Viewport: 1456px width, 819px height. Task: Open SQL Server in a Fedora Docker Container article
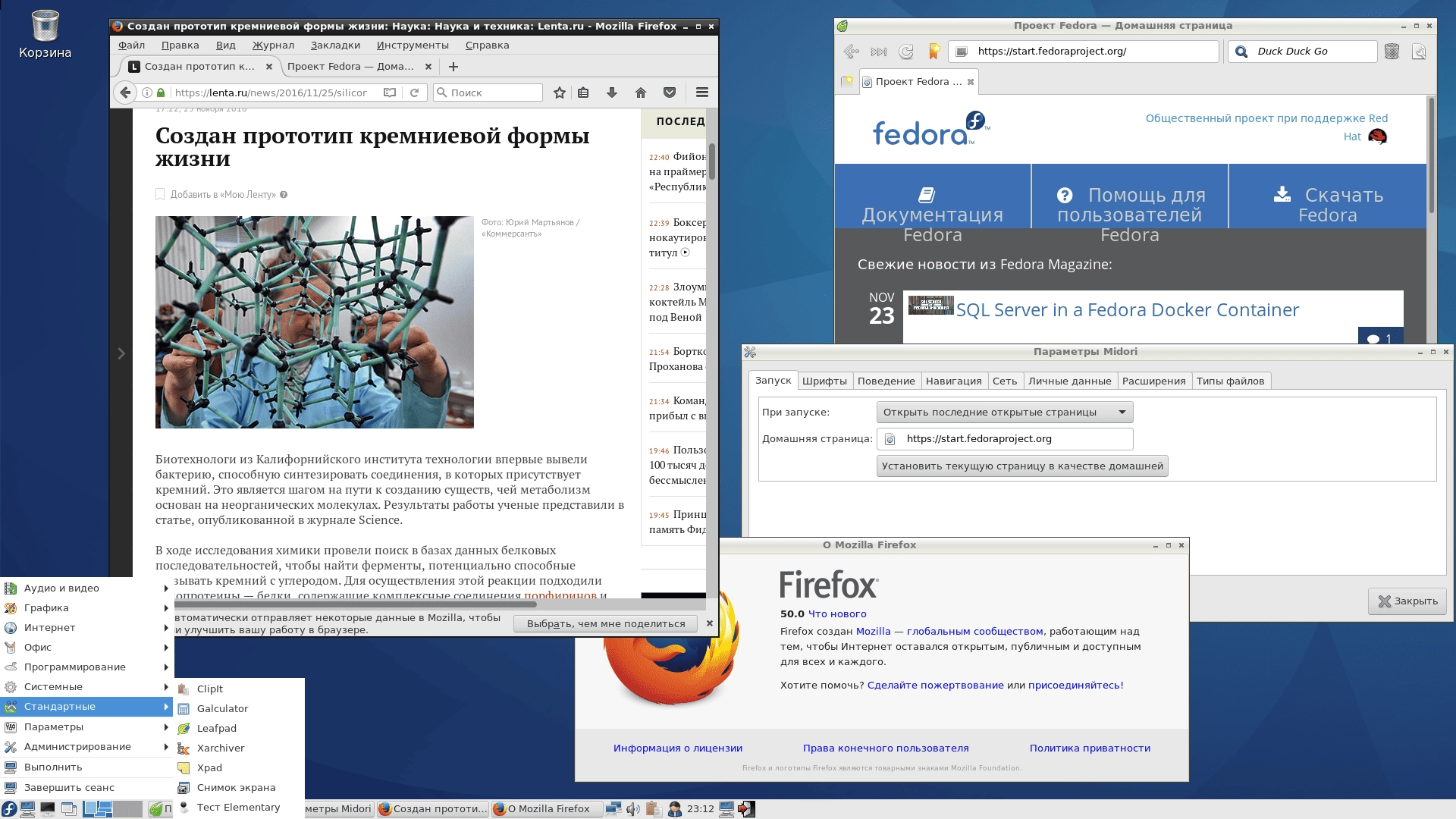coord(1127,310)
